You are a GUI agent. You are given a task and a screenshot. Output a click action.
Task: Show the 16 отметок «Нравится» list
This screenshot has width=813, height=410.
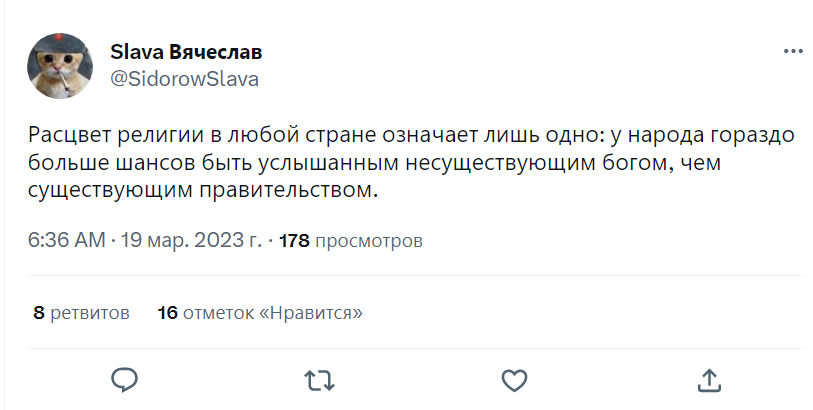tap(260, 313)
